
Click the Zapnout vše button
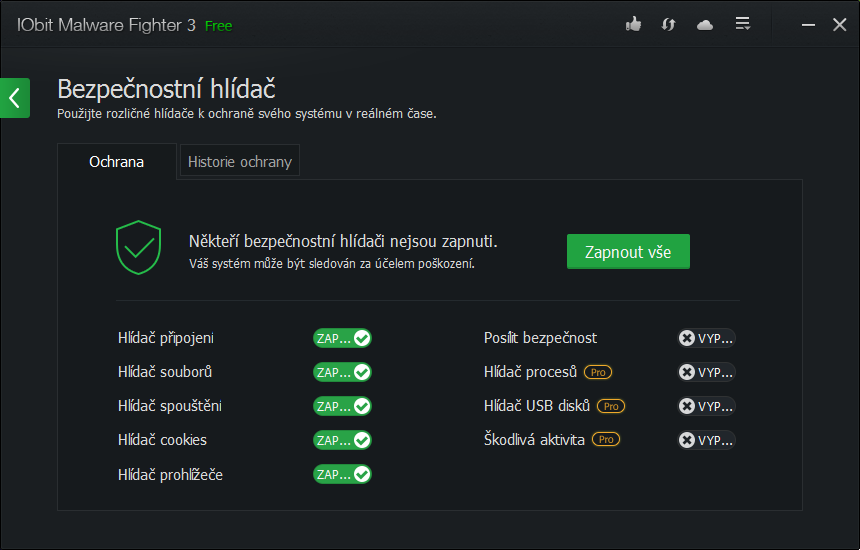coord(628,252)
